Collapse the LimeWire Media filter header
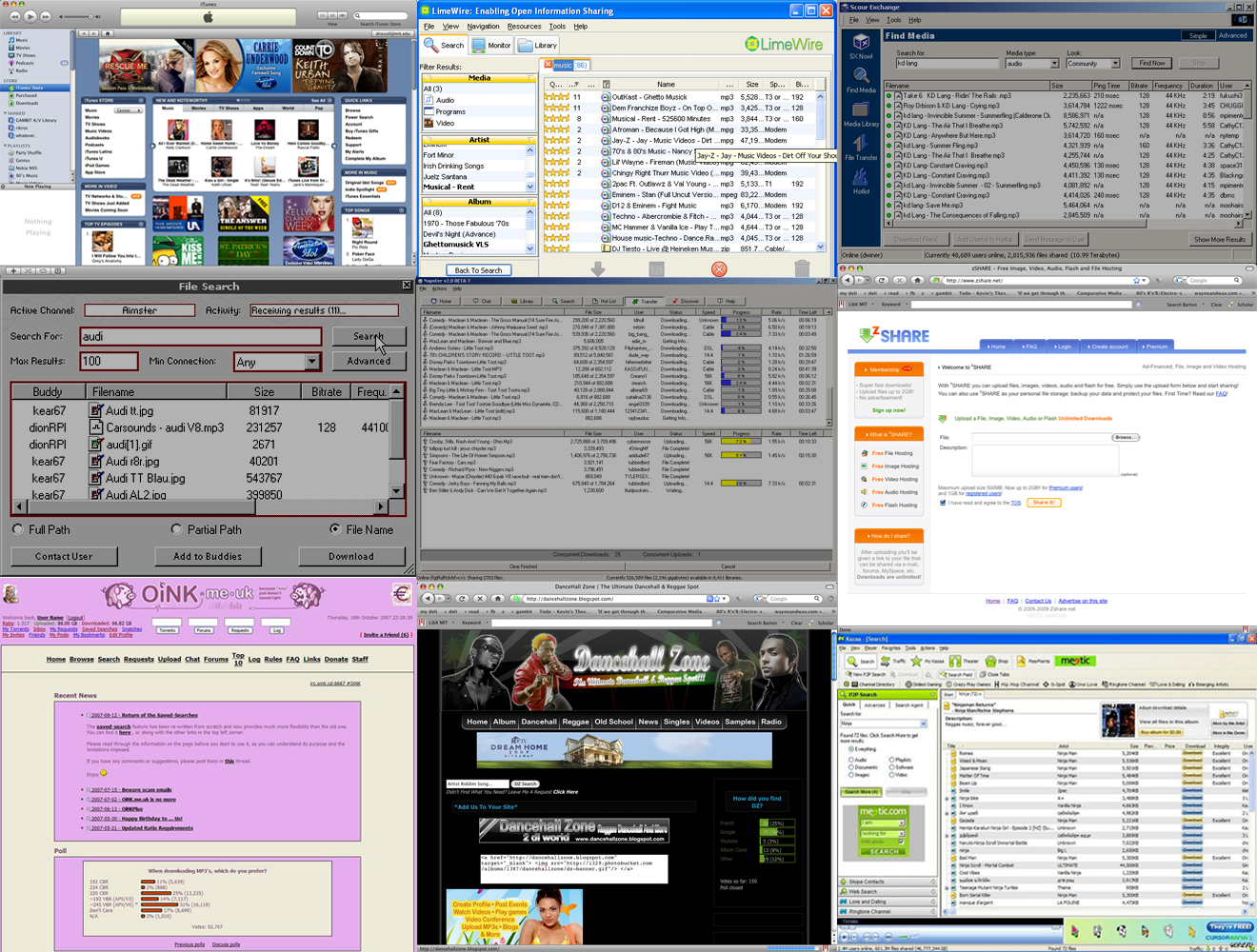This screenshot has height=952, width=1257. (x=479, y=78)
